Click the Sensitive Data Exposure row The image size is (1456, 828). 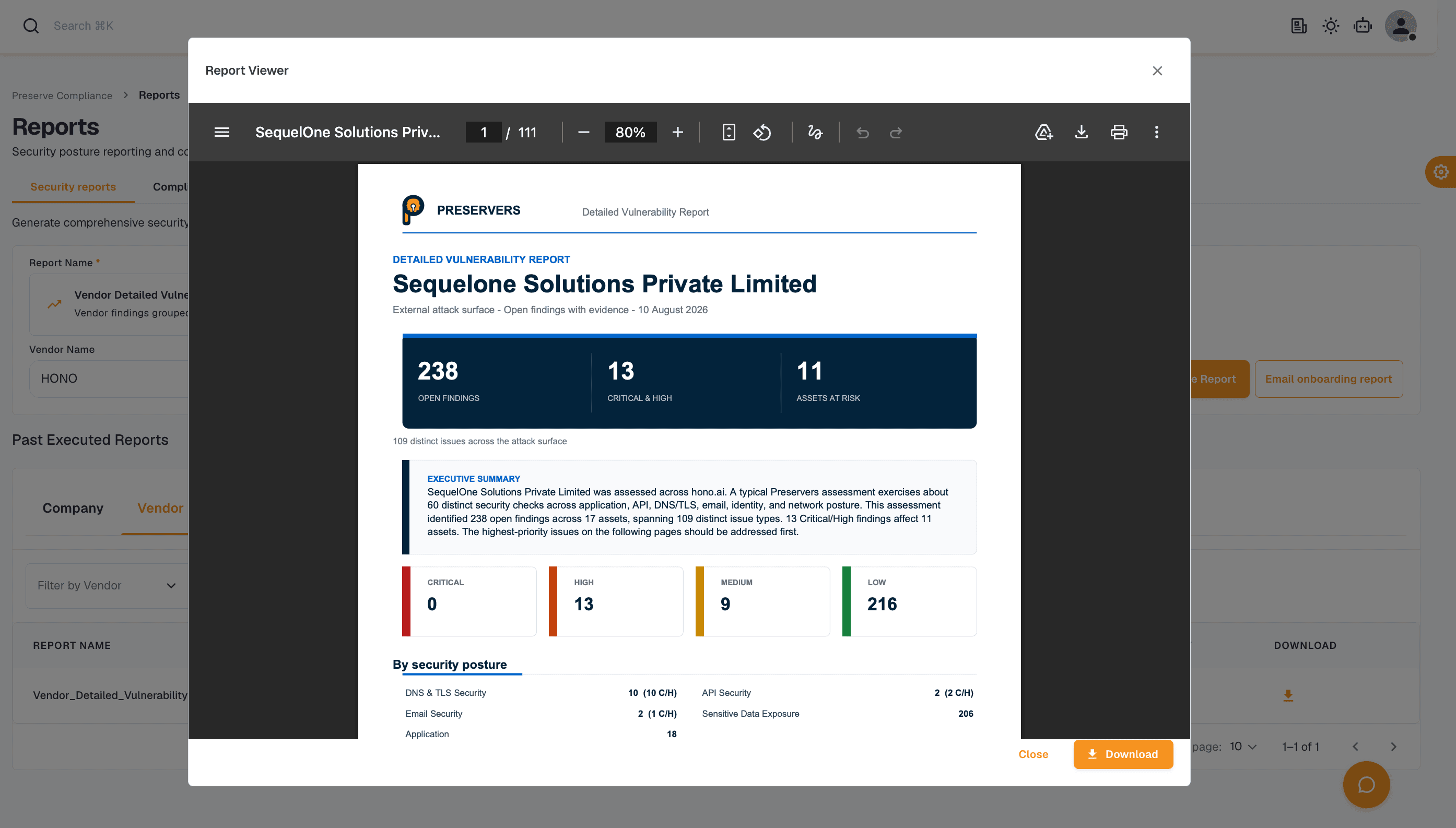tap(837, 714)
